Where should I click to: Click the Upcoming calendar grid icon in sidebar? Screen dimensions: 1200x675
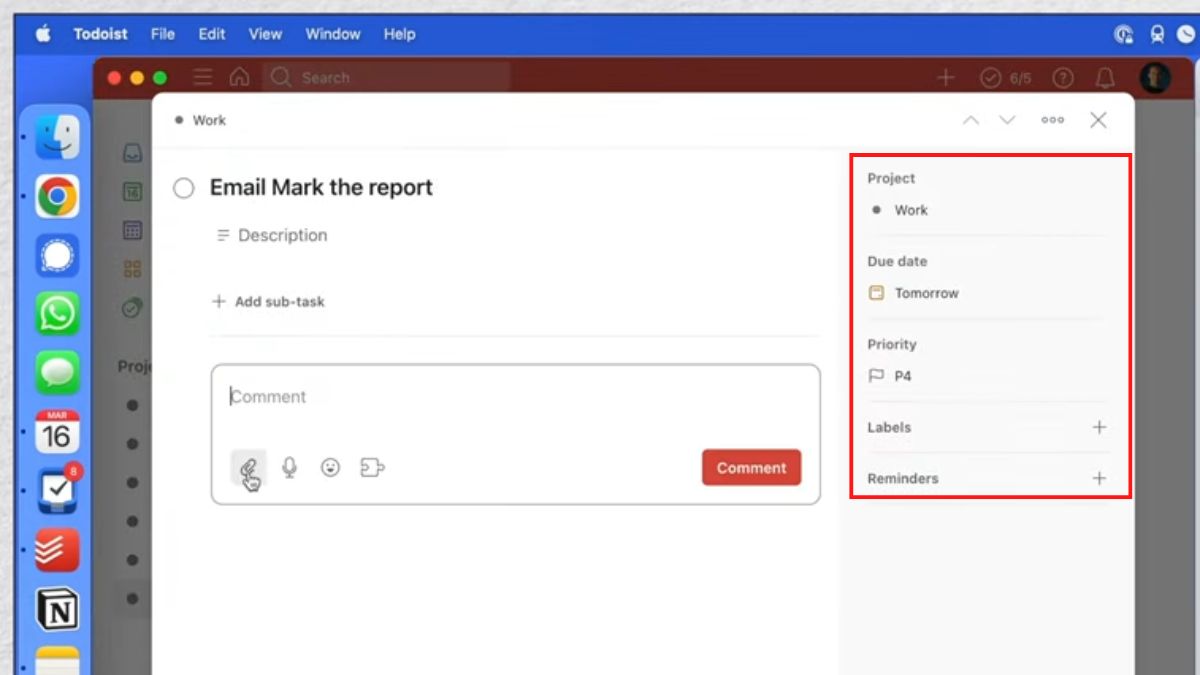click(x=132, y=230)
